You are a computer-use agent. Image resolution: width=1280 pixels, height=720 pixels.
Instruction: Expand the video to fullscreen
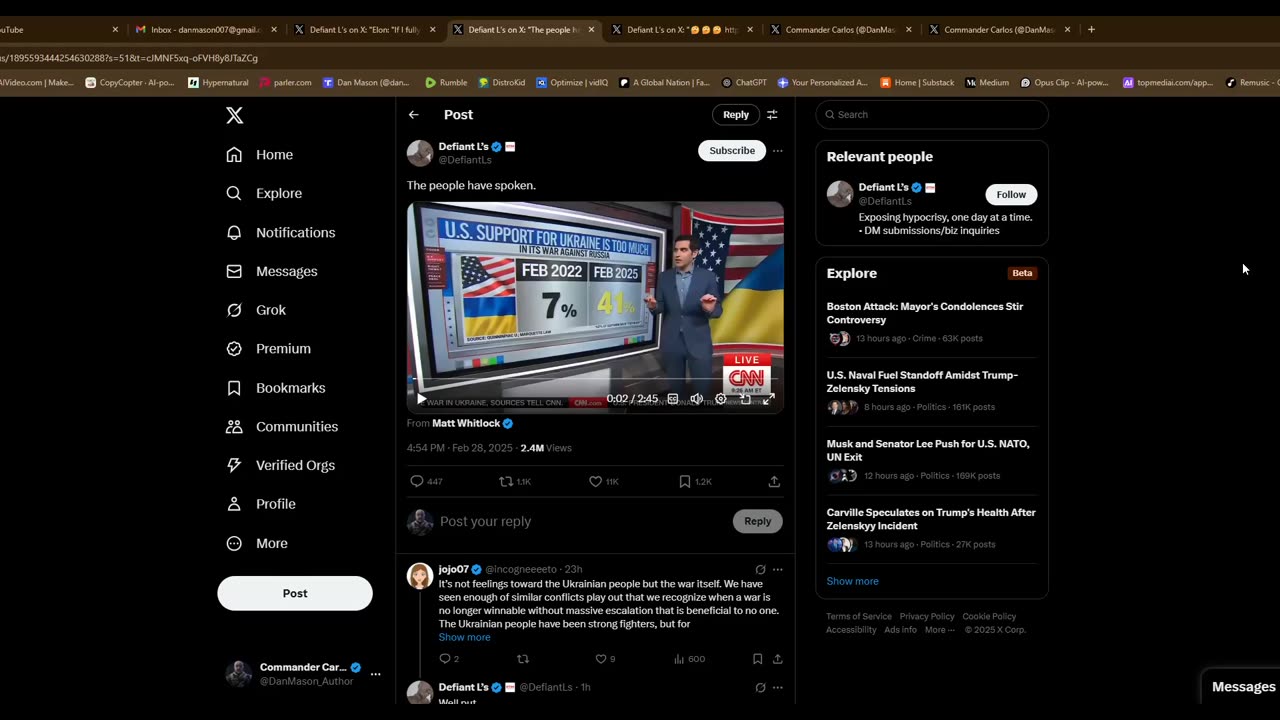click(x=768, y=399)
